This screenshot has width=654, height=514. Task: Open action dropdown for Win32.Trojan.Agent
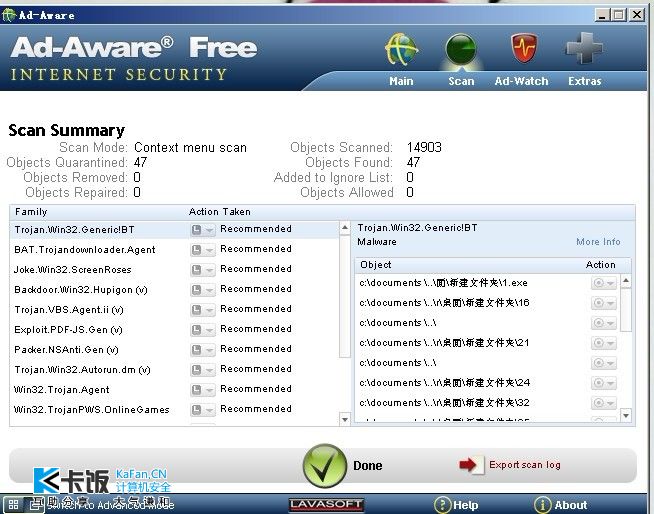pos(203,390)
